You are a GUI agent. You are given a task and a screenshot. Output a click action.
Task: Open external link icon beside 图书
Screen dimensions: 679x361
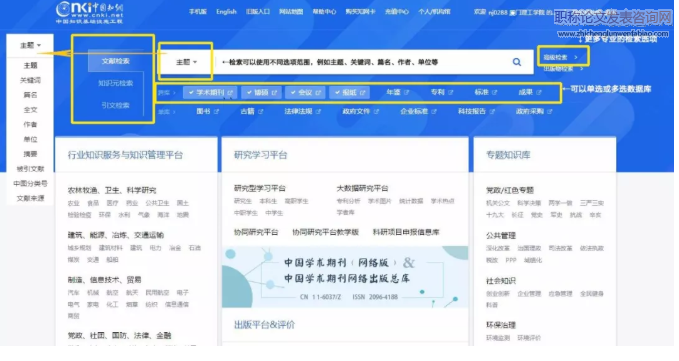216,112
